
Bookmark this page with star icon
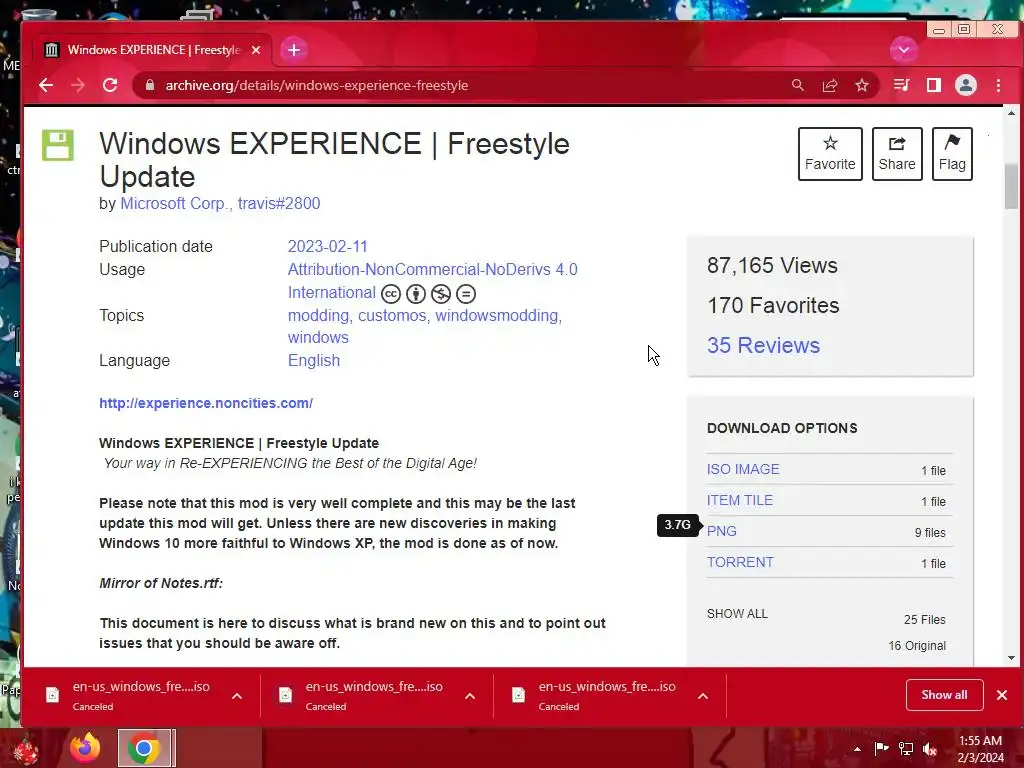point(862,86)
